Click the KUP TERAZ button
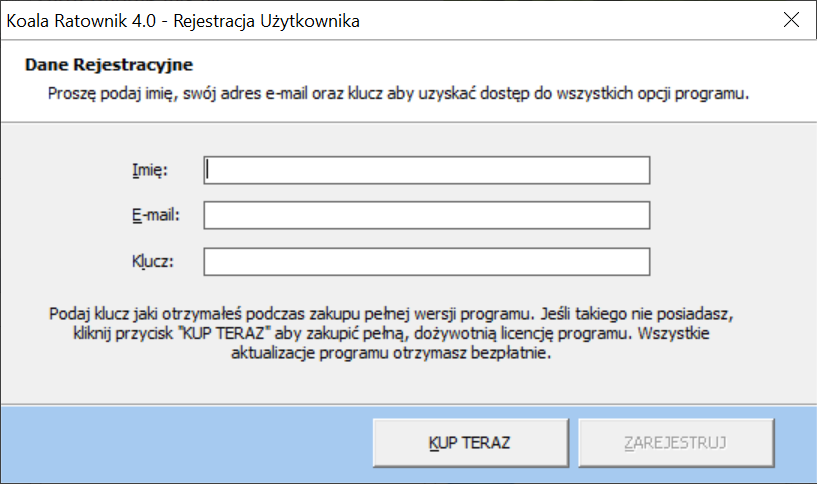The height and width of the screenshot is (484, 817). coord(471,443)
